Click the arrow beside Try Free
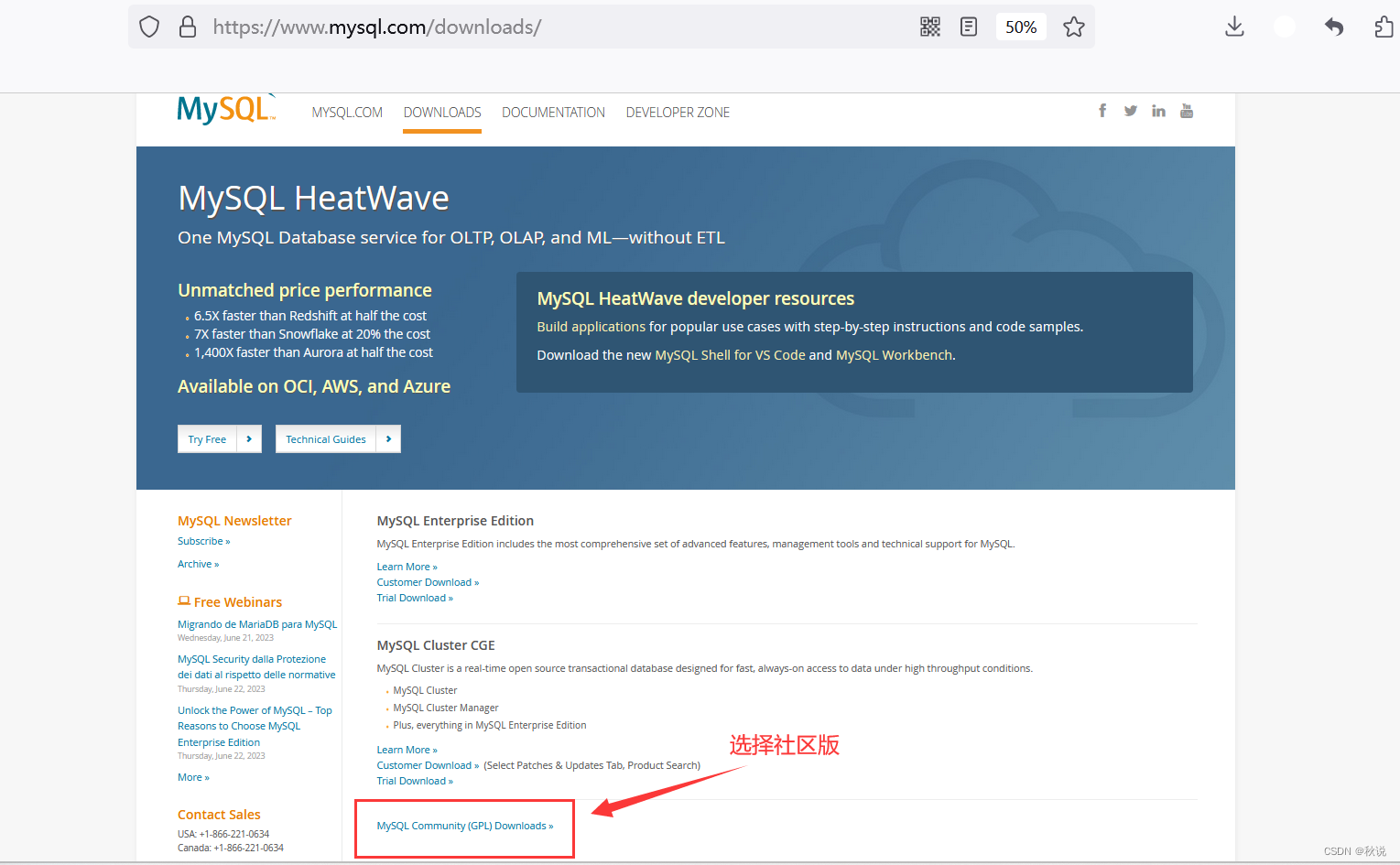 click(x=249, y=439)
